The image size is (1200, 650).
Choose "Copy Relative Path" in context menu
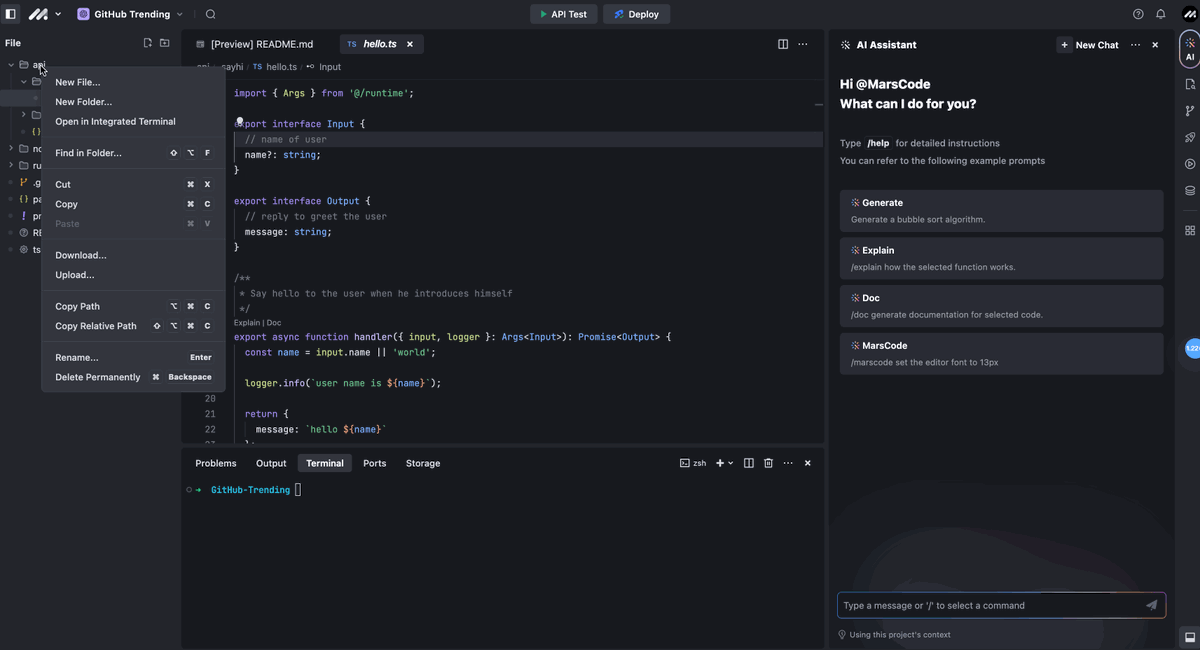(x=96, y=326)
